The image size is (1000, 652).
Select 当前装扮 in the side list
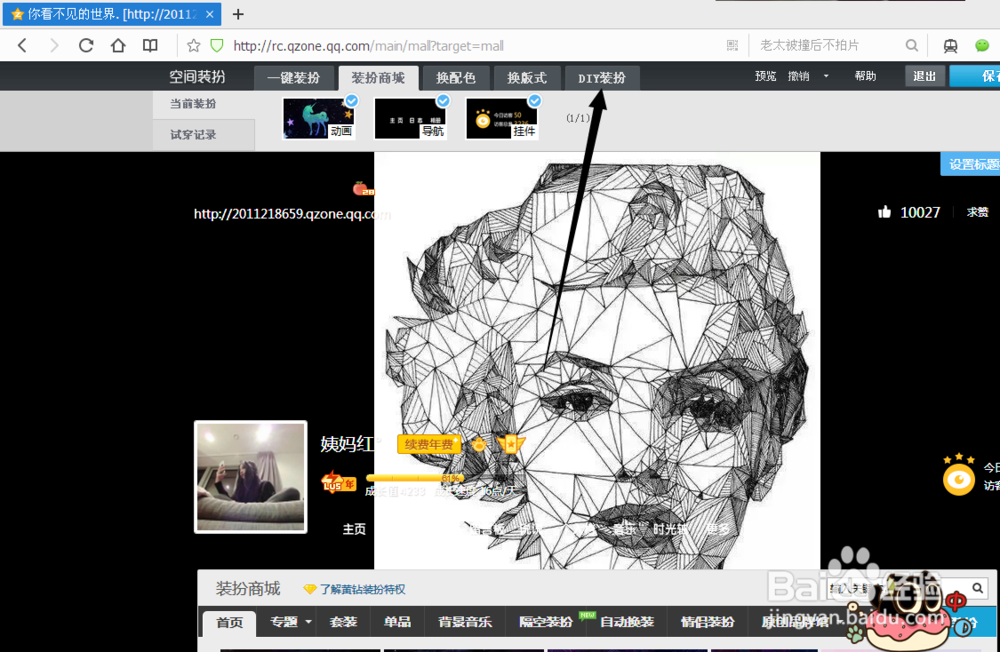point(193,103)
